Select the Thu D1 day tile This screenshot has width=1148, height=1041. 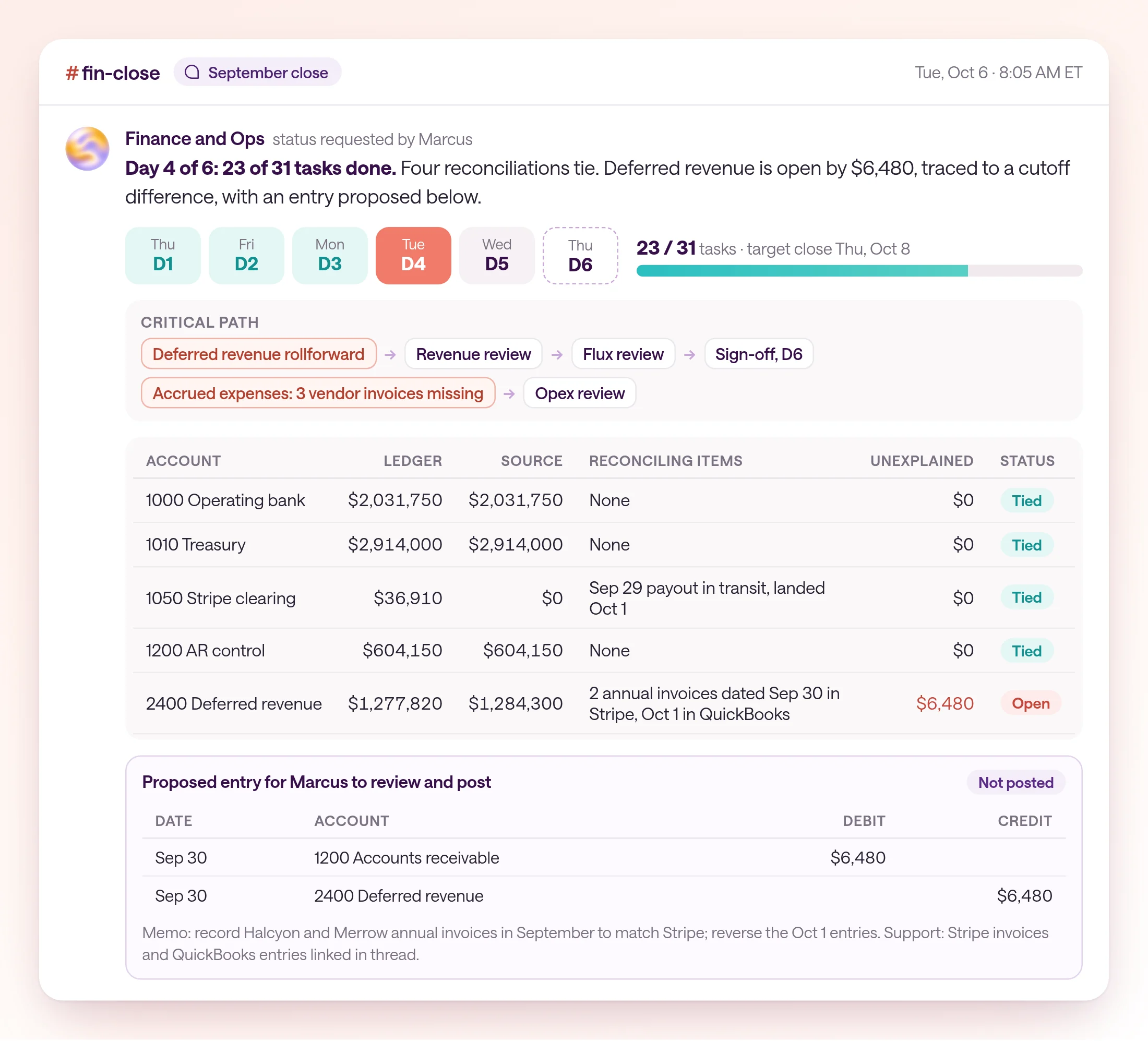click(163, 255)
